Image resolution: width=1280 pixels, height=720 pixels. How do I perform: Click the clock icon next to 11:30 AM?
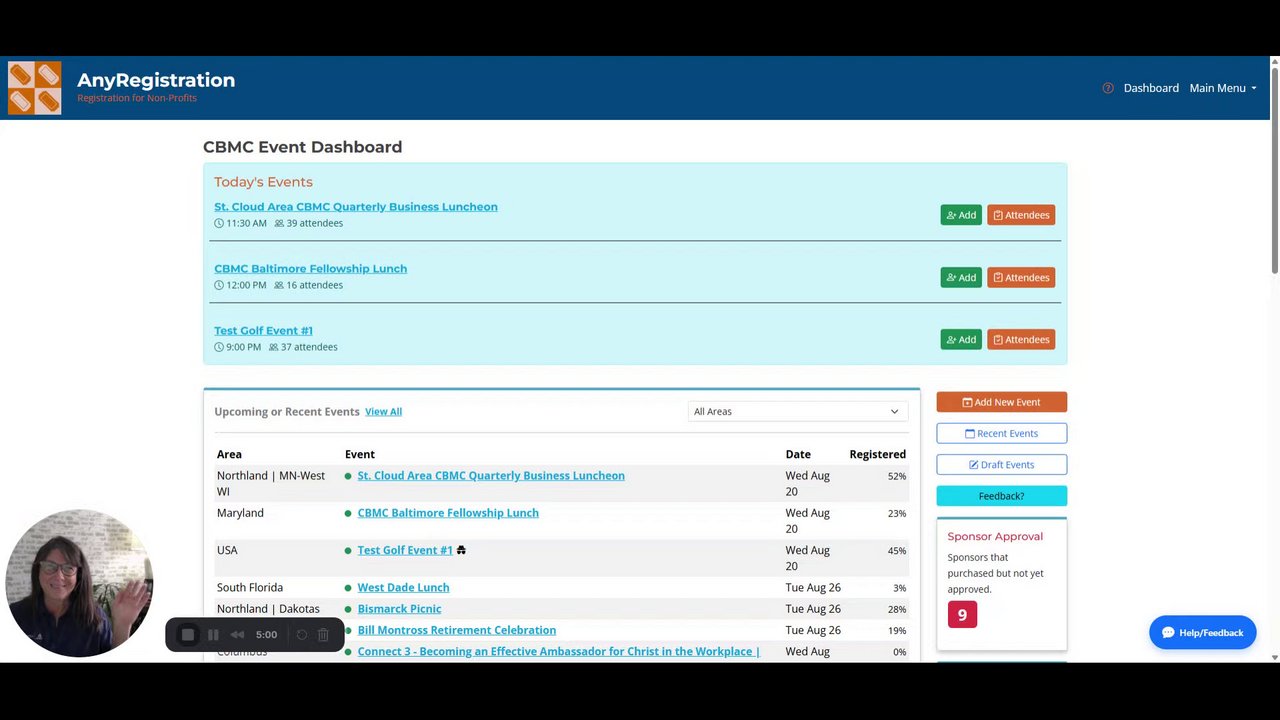coord(219,223)
